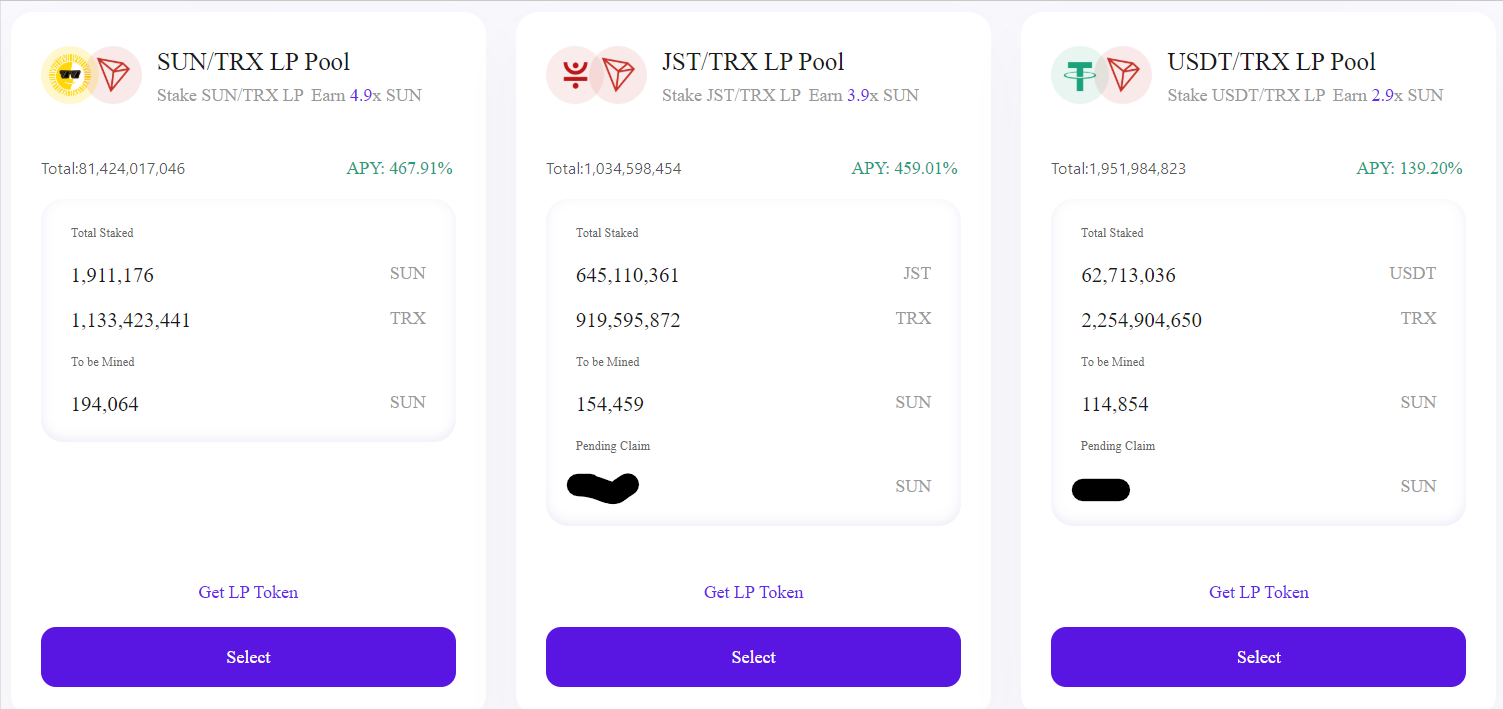This screenshot has height=709, width=1503.
Task: Click the TRX logo in USDT/TRX pool
Action: point(1124,74)
